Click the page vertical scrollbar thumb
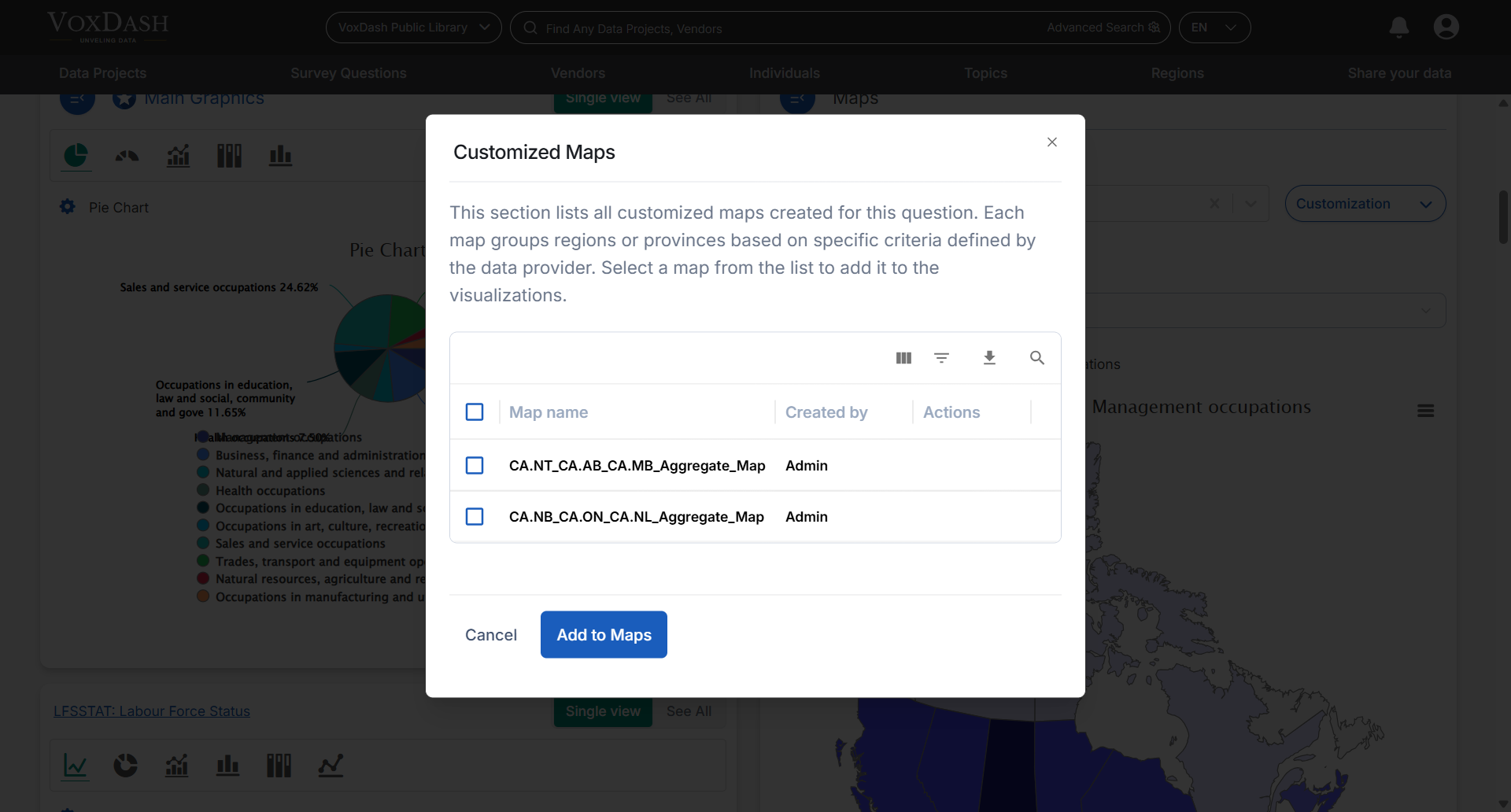The width and height of the screenshot is (1511, 812). coord(1503,217)
